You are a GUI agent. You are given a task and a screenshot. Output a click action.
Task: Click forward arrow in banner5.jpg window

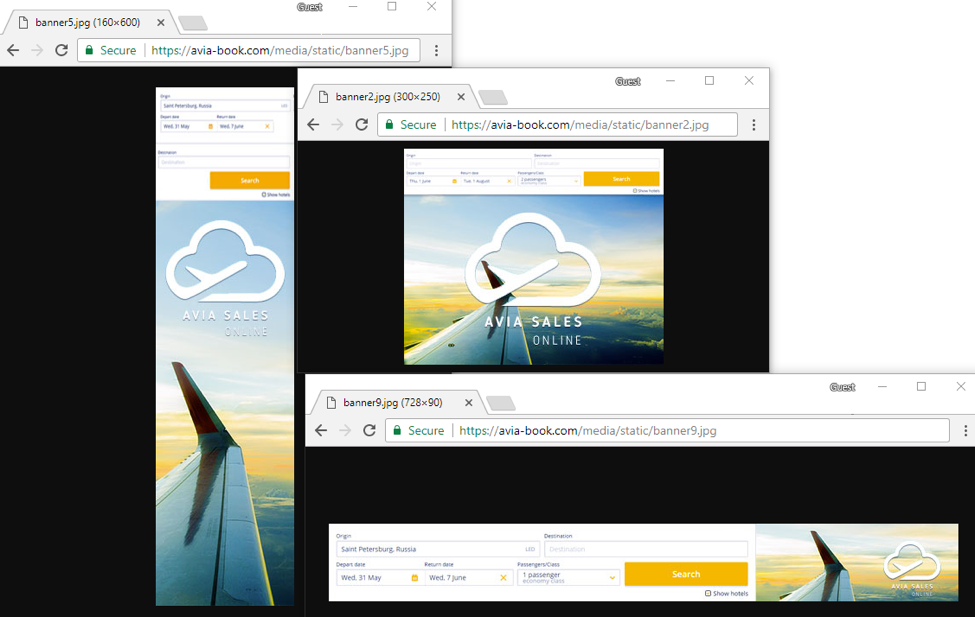coord(37,50)
